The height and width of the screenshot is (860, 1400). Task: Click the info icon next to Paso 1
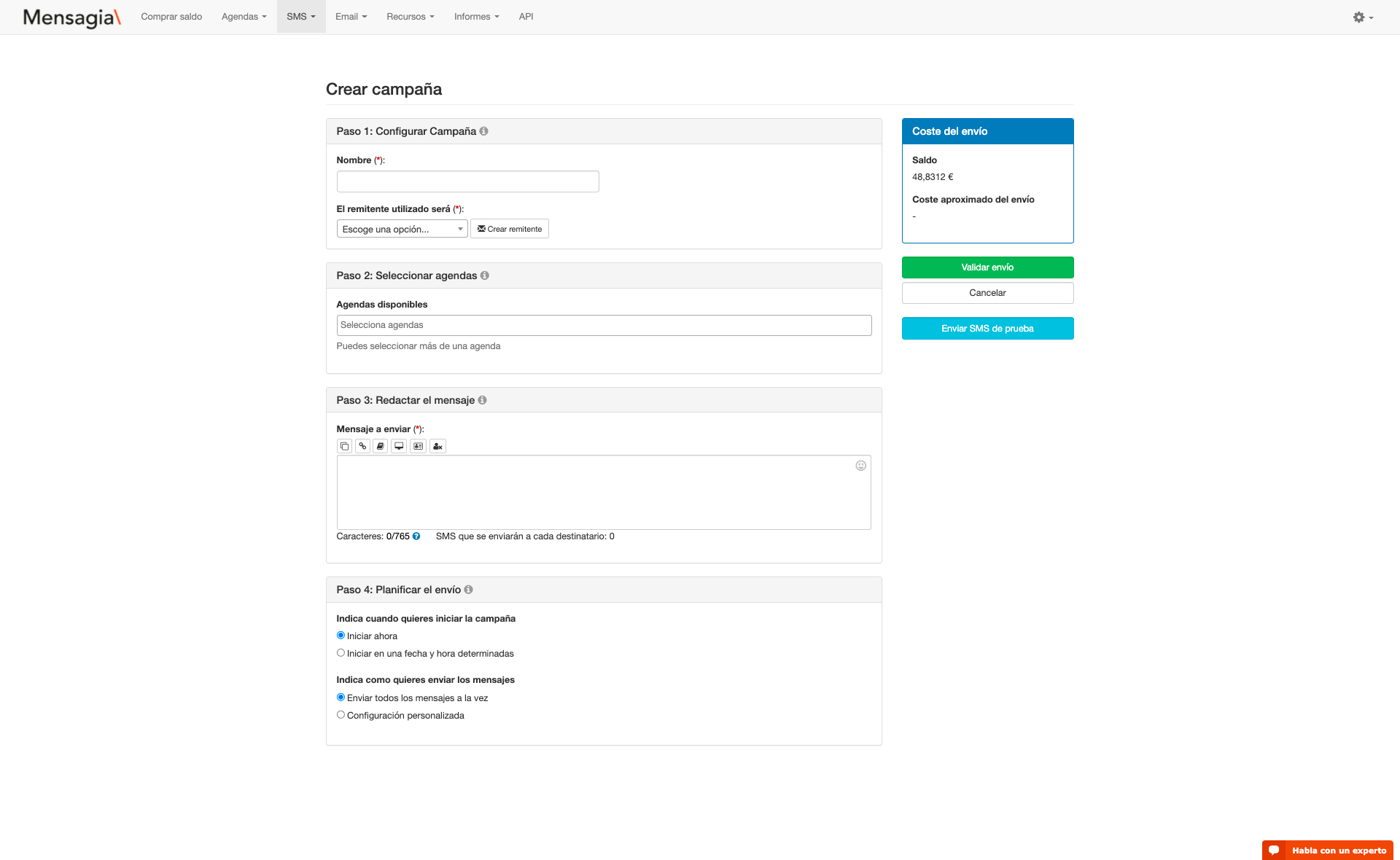(x=485, y=131)
